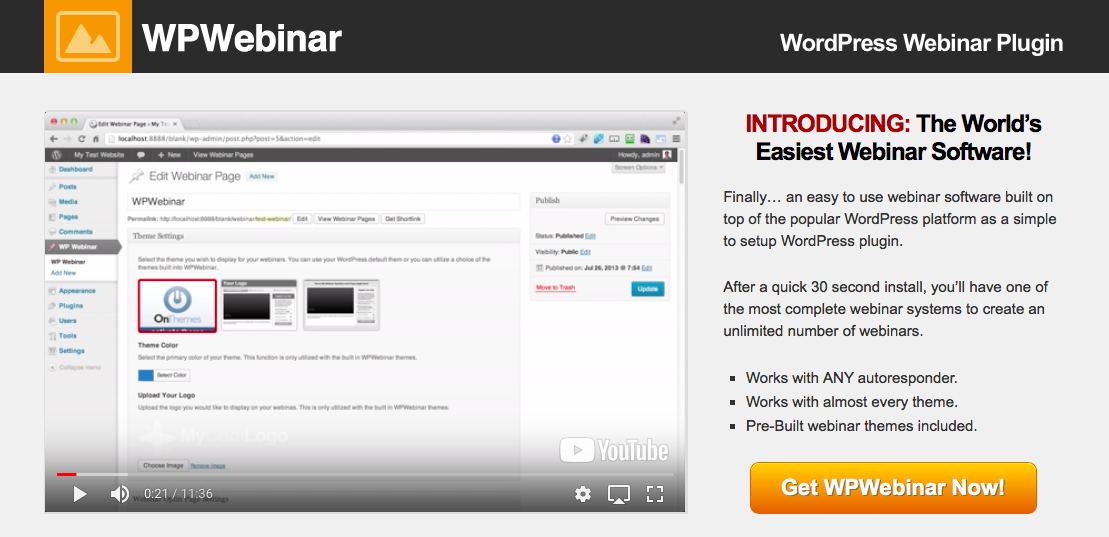Click the blue question mark icon in address bar
This screenshot has height=537, width=1109.
tap(556, 139)
